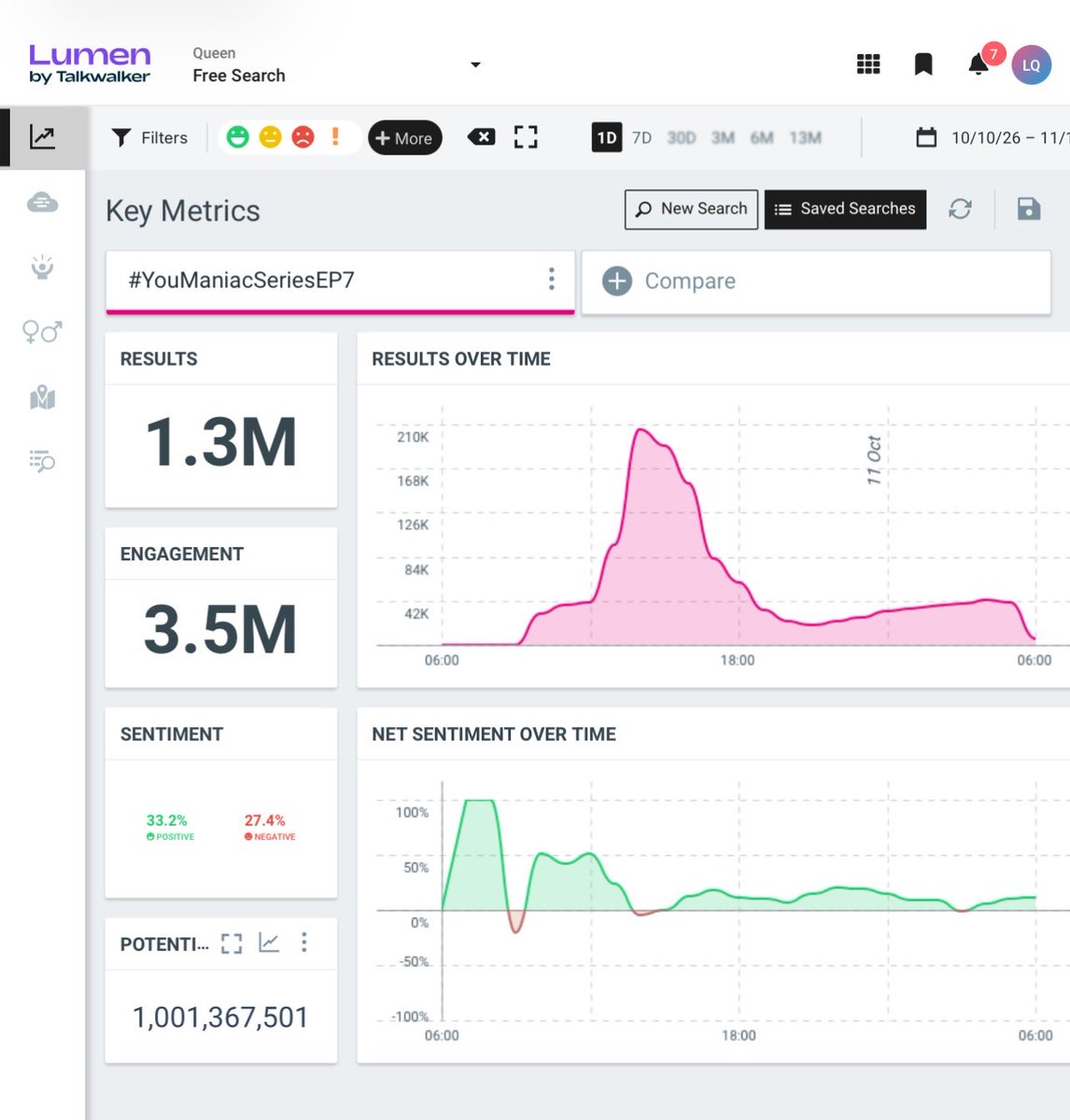Click the Net Sentiment Over Time heading

click(x=494, y=735)
